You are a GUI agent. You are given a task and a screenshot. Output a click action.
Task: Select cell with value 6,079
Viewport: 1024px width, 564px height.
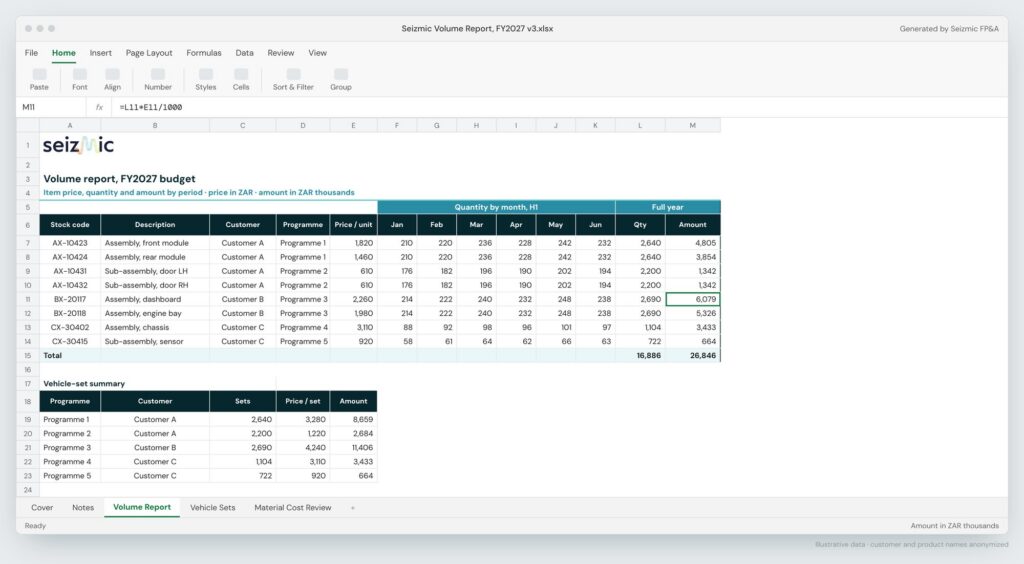tap(693, 299)
